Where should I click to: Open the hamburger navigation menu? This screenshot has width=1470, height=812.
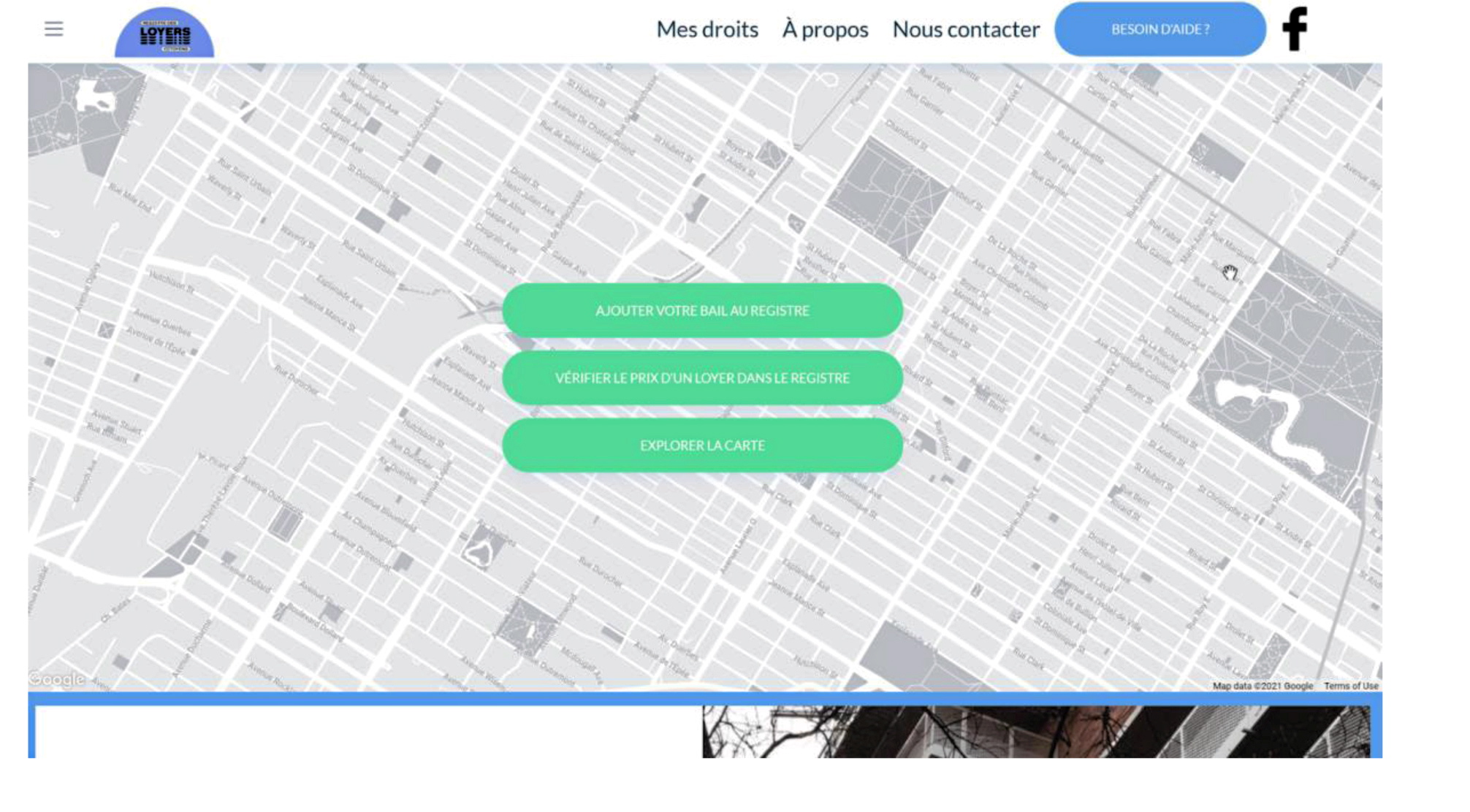pos(53,29)
